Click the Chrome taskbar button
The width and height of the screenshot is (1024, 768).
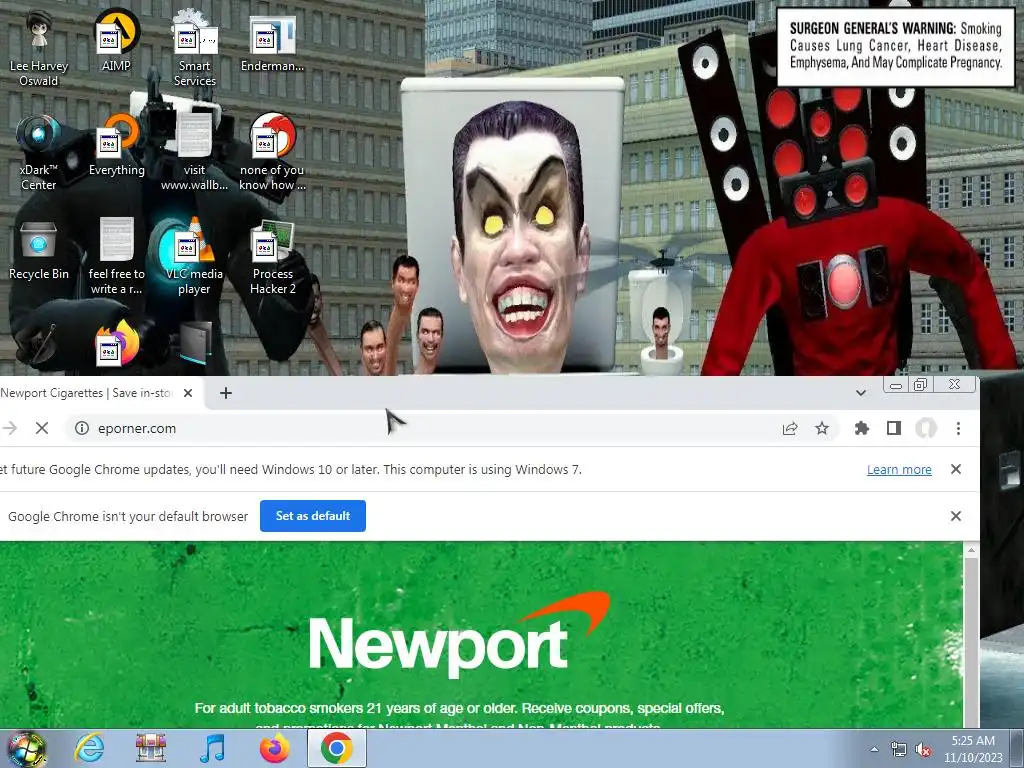pyautogui.click(x=336, y=748)
